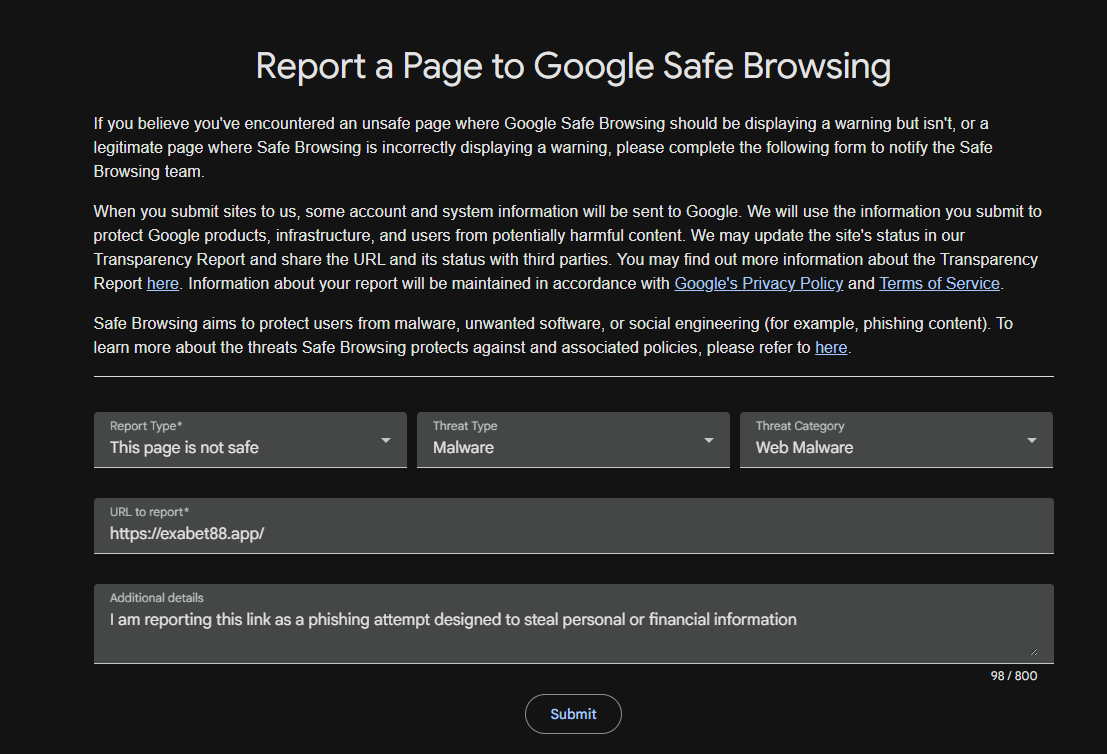
Task: Open the Transparency Report 'here' link
Action: [x=162, y=284]
